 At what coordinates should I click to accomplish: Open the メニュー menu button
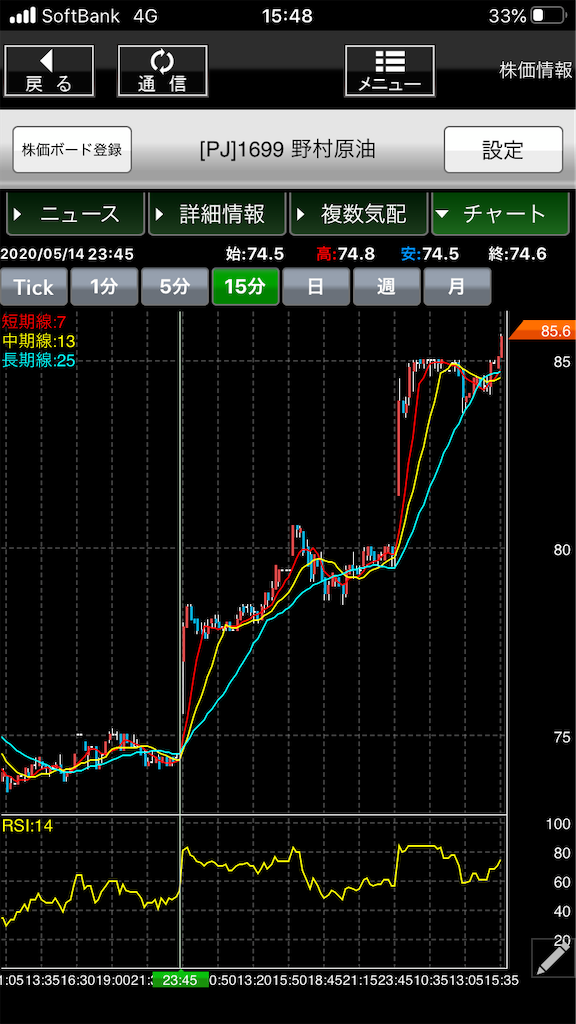click(390, 71)
